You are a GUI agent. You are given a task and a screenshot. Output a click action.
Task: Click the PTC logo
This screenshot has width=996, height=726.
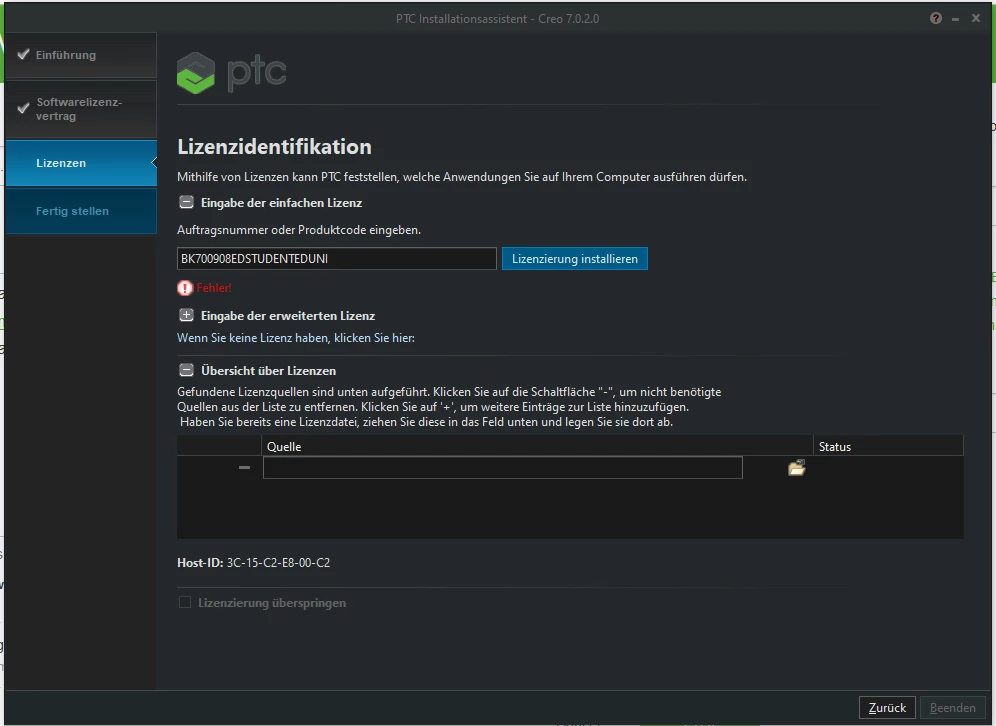click(231, 72)
